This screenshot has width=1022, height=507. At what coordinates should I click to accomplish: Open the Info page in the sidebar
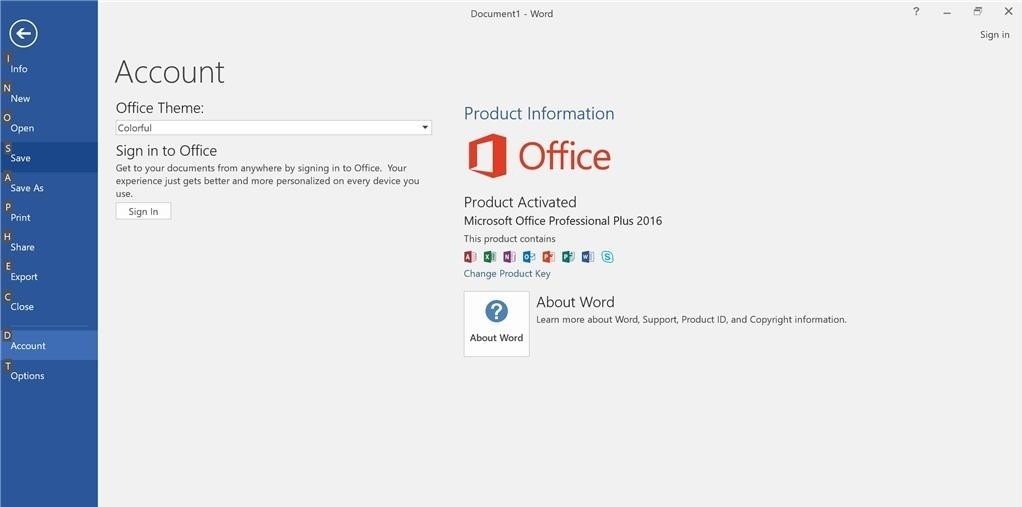click(49, 68)
